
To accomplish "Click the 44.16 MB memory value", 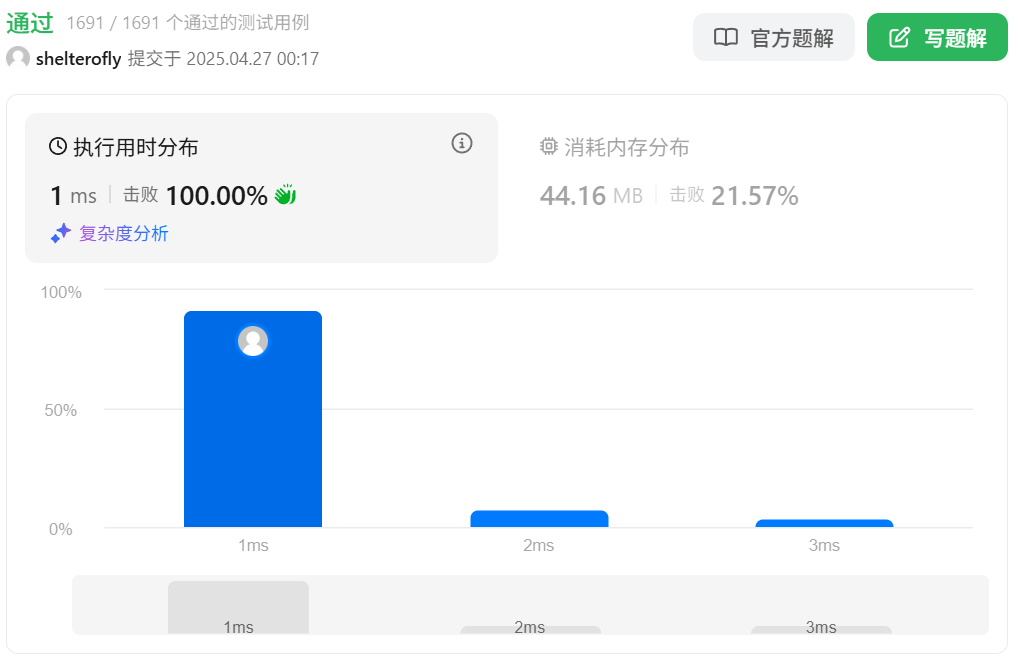I will tap(591, 195).
